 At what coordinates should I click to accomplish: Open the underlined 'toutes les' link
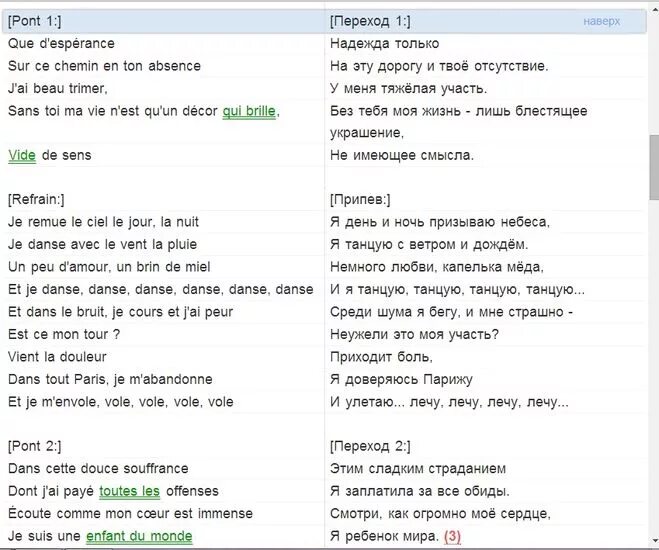129,491
